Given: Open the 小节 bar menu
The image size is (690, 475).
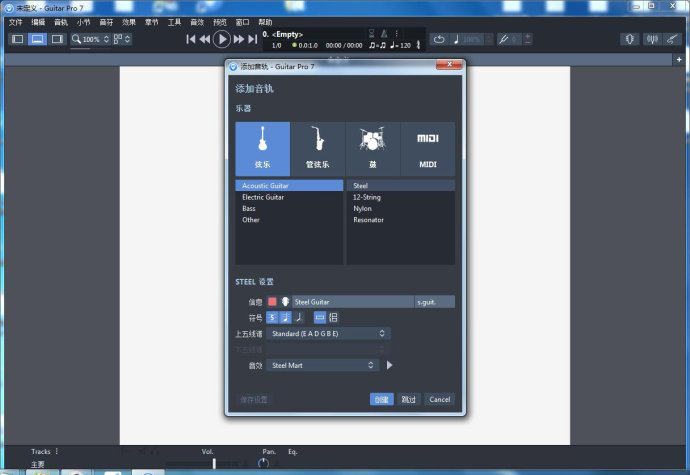Looking at the screenshot, I should (84, 22).
